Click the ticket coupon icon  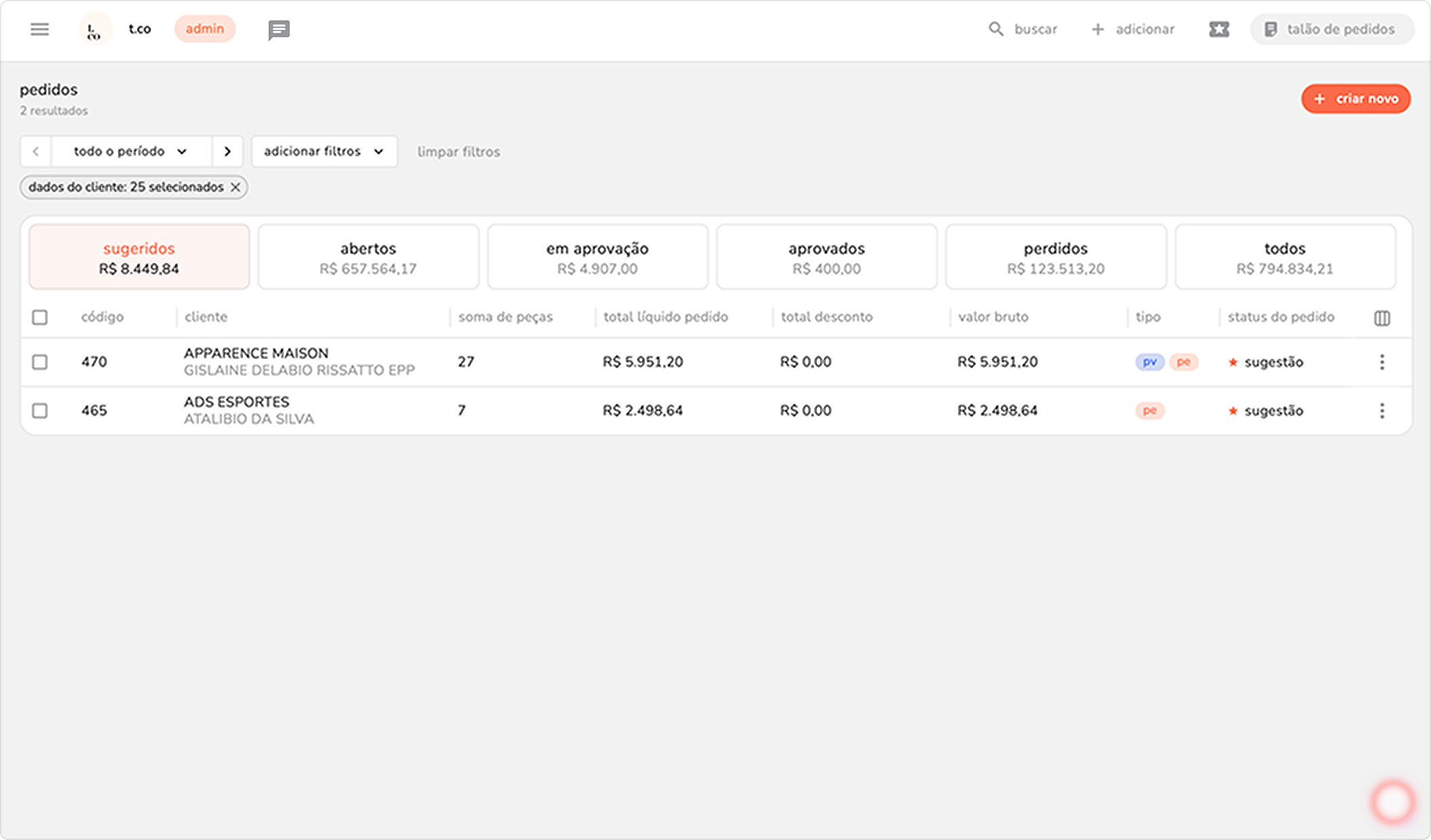[1218, 29]
